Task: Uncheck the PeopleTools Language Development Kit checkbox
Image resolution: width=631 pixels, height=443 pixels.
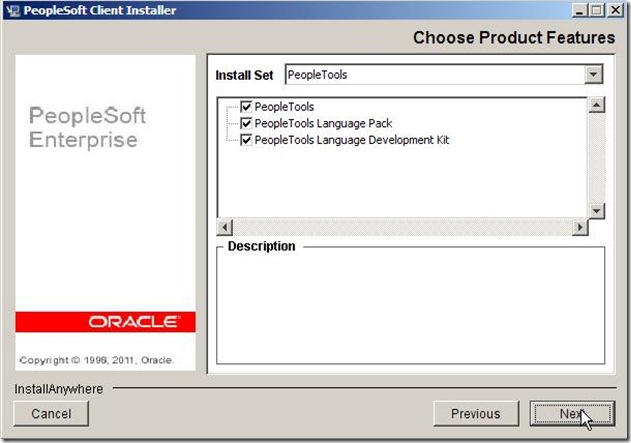Action: point(246,140)
